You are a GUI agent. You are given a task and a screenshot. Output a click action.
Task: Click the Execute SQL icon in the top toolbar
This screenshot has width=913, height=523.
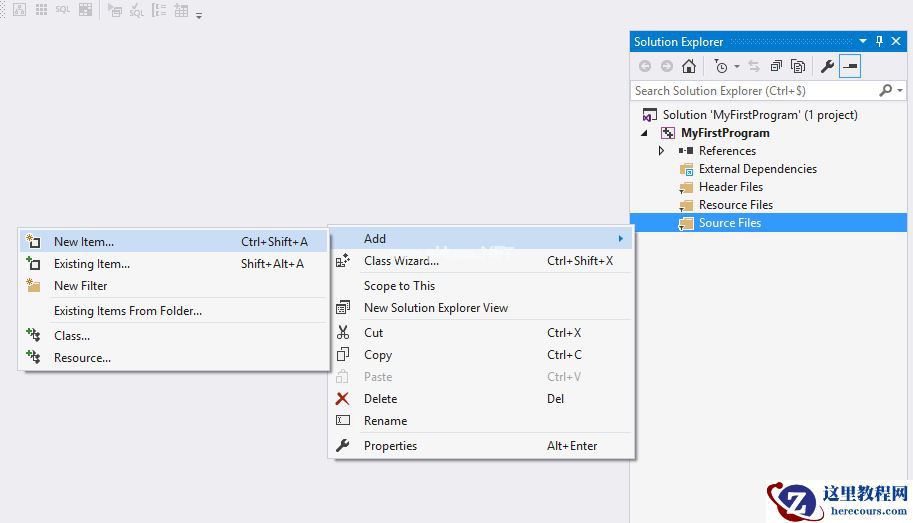pos(115,10)
